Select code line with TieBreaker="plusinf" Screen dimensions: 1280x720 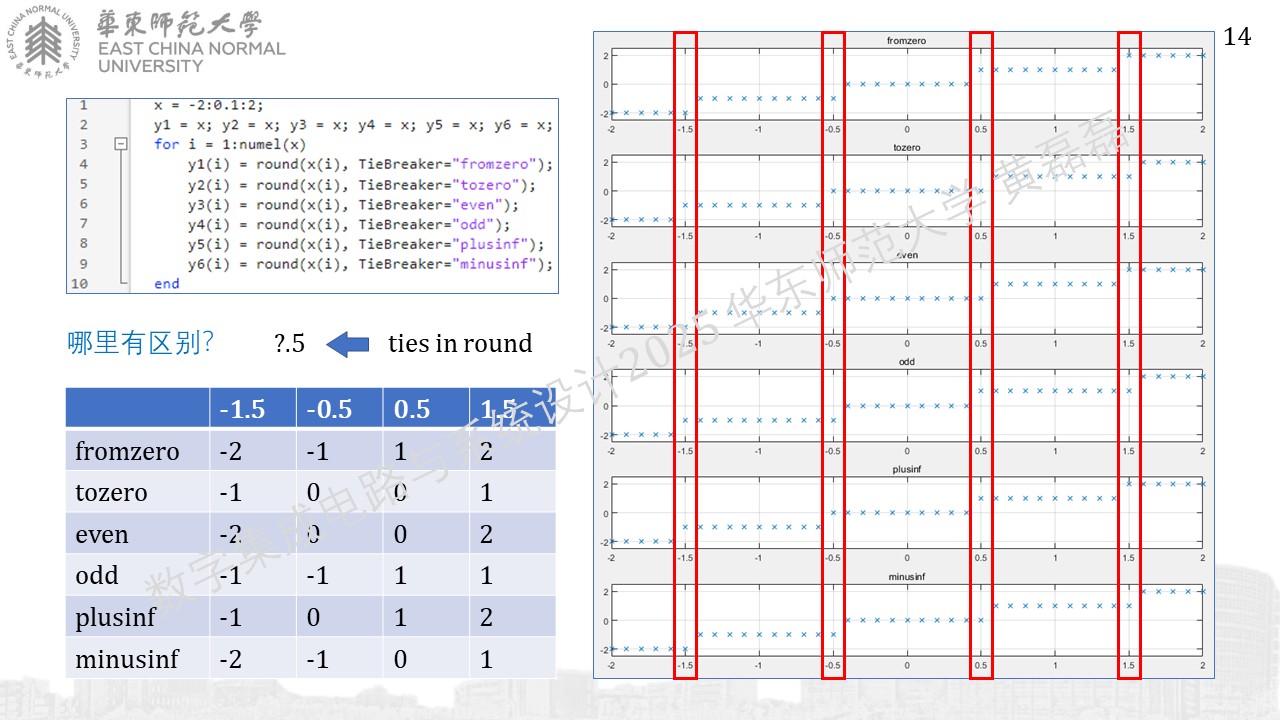click(x=365, y=244)
